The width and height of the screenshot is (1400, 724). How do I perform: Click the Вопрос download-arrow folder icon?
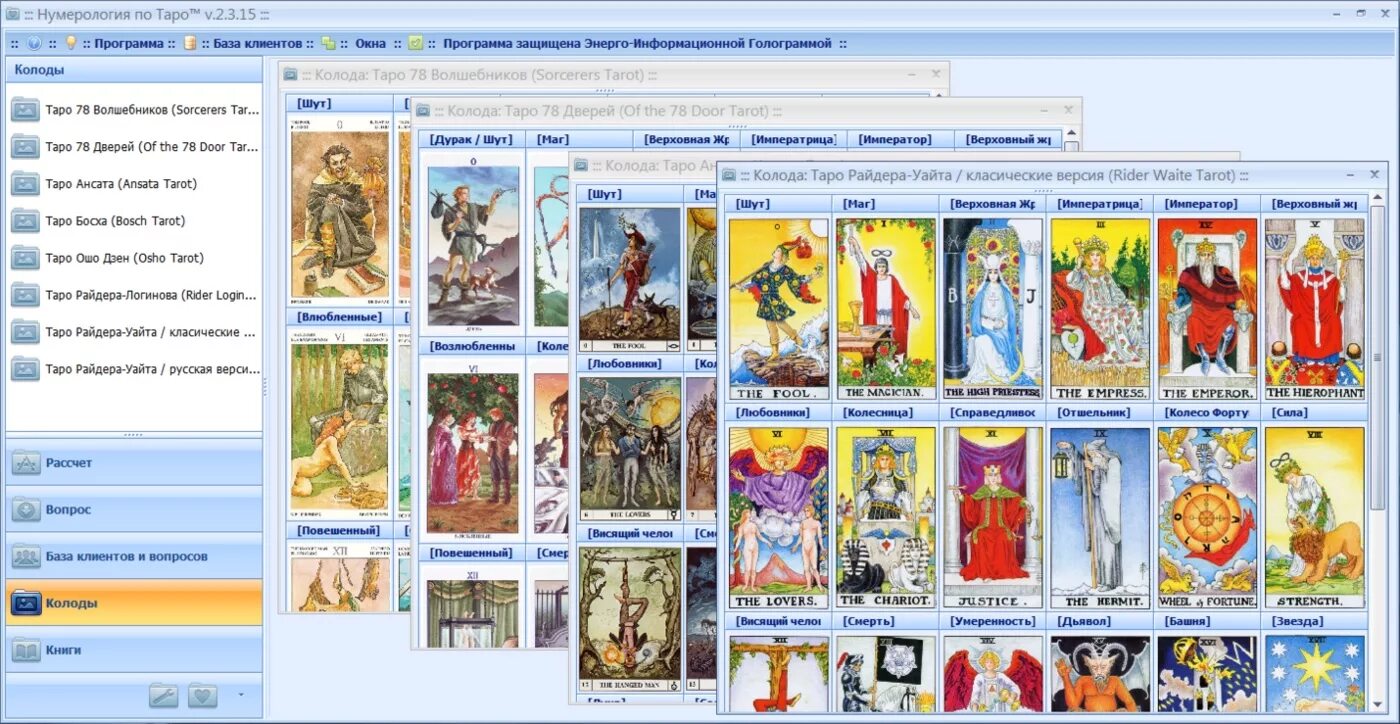pyautogui.click(x=27, y=510)
